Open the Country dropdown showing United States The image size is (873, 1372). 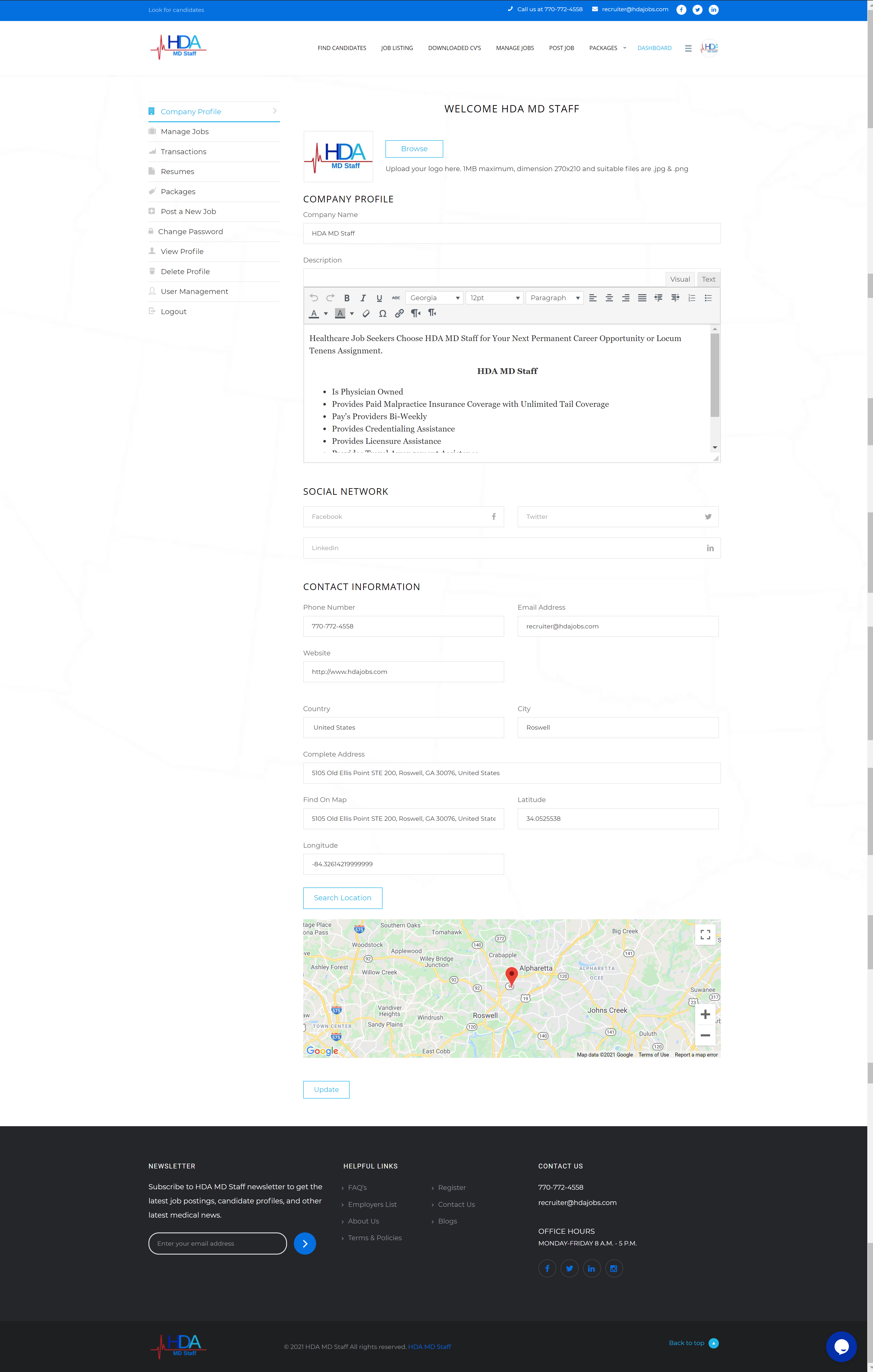(x=403, y=727)
